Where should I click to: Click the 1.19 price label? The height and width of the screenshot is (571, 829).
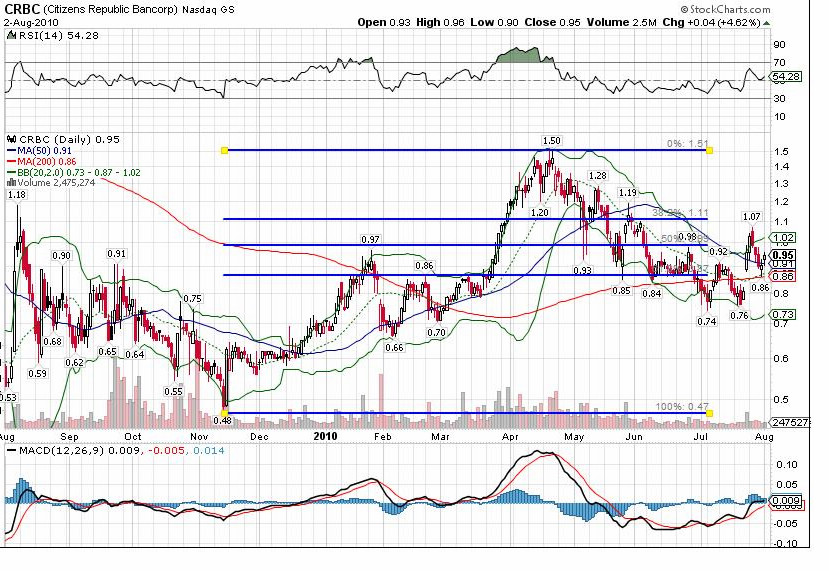[628, 192]
